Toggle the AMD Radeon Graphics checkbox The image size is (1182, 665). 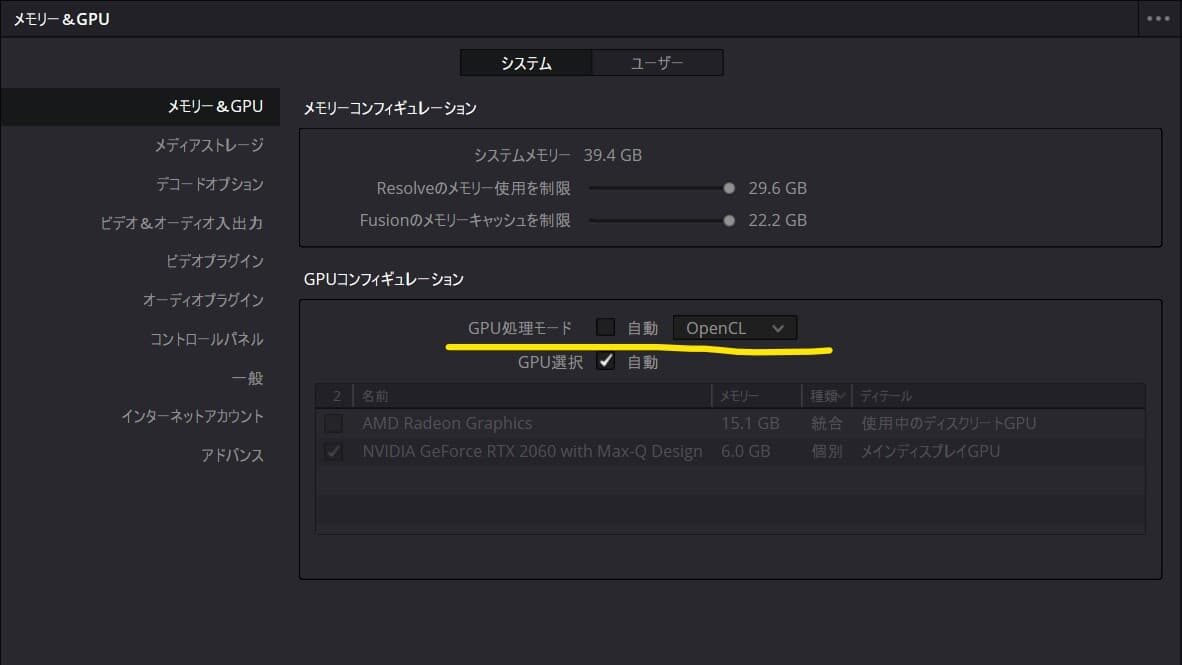(x=334, y=423)
